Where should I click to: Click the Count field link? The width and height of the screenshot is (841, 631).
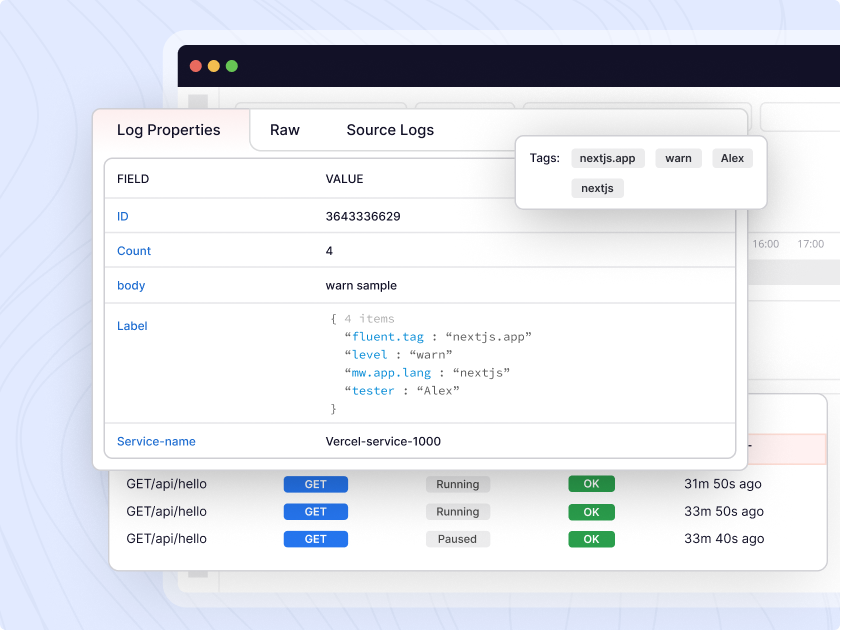point(133,251)
